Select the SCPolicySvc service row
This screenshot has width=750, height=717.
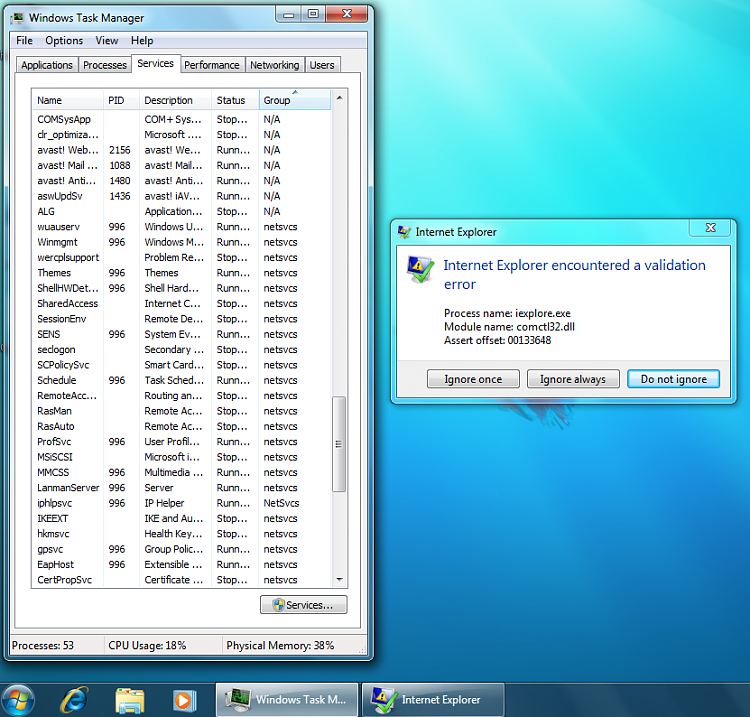(182, 365)
